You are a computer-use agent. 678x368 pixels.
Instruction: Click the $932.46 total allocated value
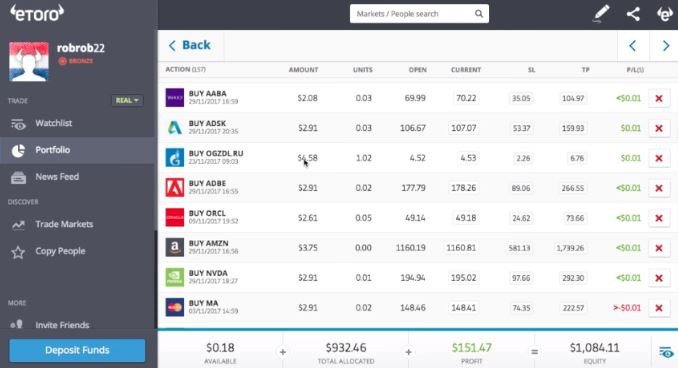346,347
